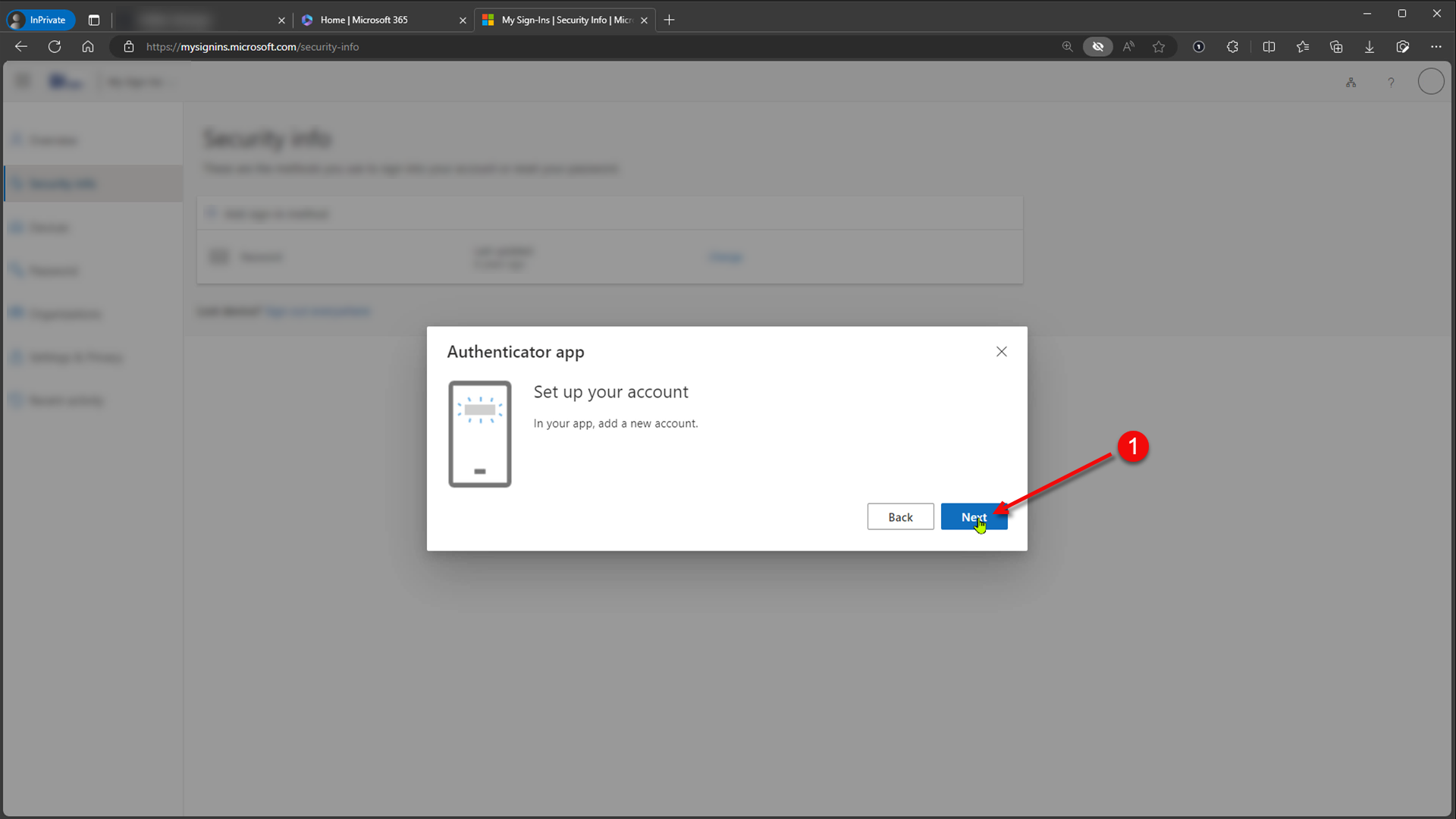Open a new browser tab
Screen dimensions: 1456x819
point(669,20)
